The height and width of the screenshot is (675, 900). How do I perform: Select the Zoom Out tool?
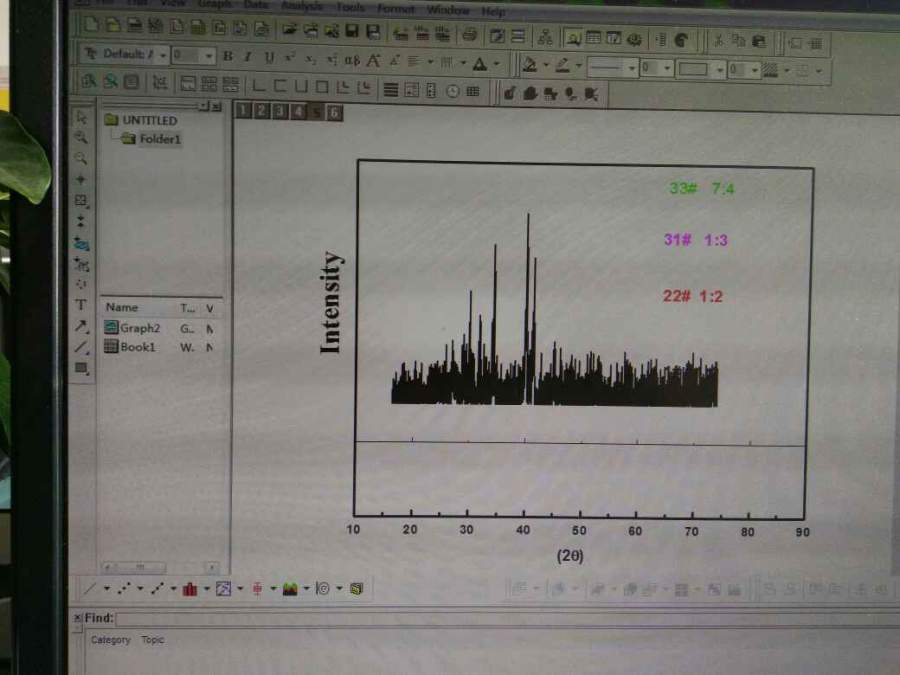[x=81, y=158]
